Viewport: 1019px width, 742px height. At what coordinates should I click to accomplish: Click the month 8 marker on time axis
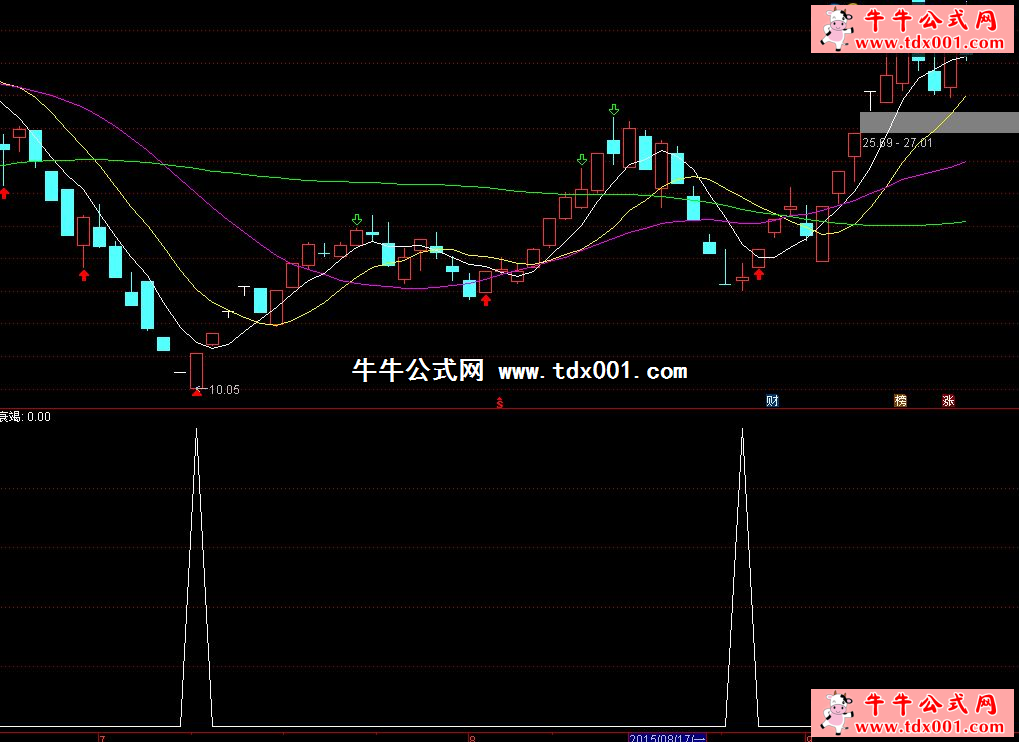[472, 739]
